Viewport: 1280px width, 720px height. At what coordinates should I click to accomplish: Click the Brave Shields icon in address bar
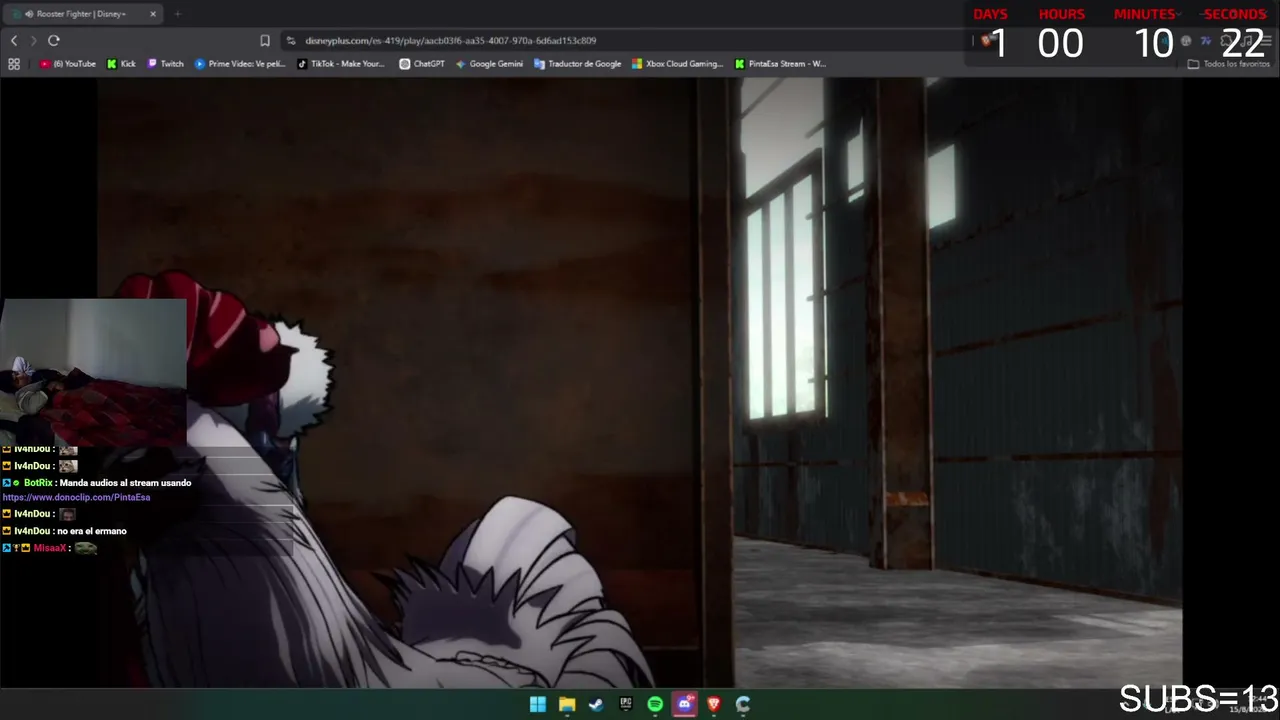coord(986,41)
